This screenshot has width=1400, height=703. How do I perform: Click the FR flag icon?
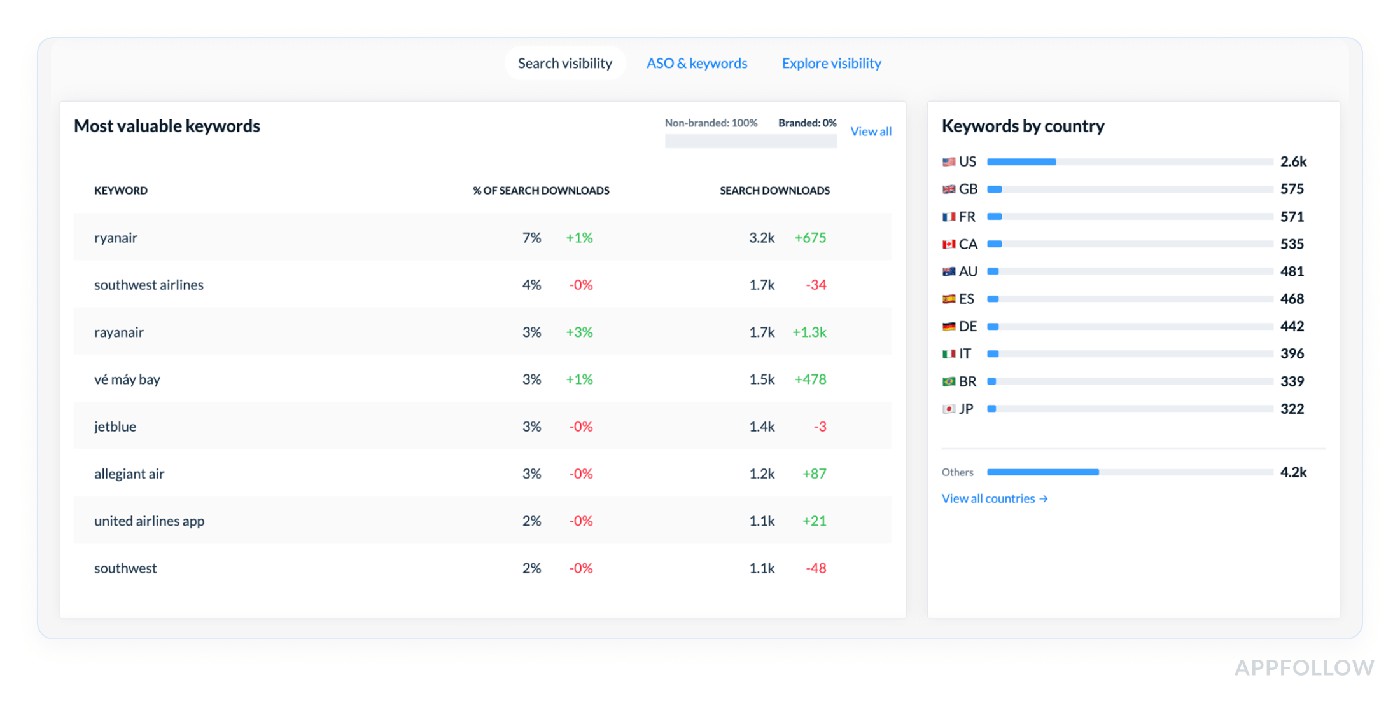click(x=948, y=217)
